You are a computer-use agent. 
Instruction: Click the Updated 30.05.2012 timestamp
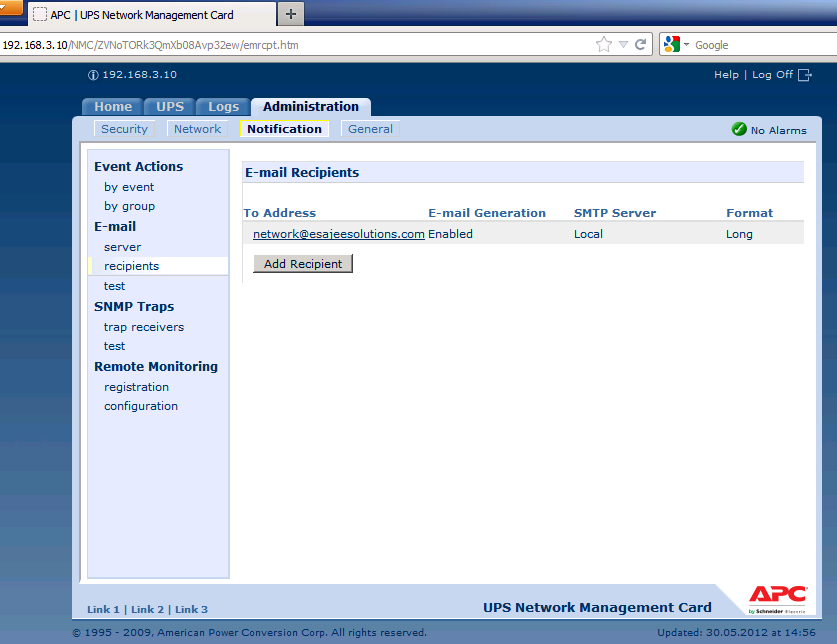(x=736, y=632)
